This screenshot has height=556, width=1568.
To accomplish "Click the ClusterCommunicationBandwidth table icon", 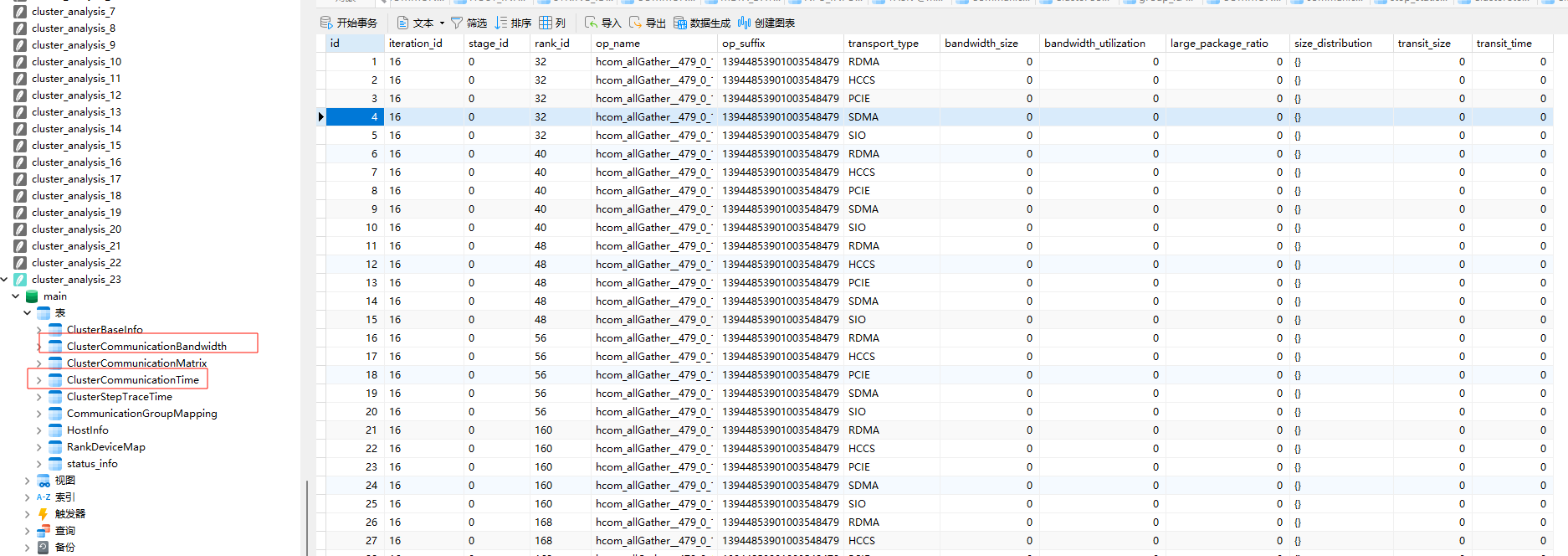I will pos(55,347).
